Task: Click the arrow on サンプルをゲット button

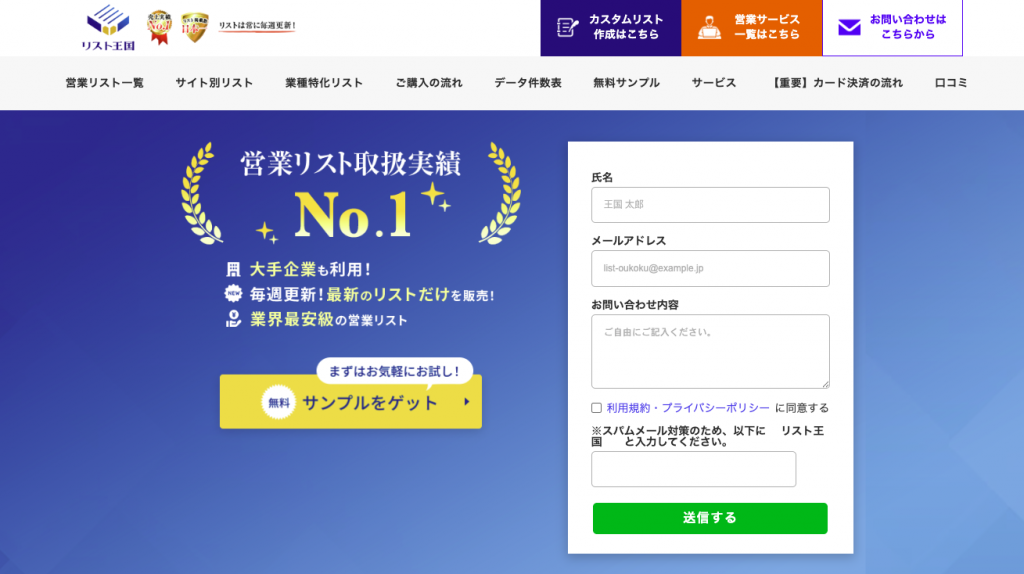Action: pos(466,402)
